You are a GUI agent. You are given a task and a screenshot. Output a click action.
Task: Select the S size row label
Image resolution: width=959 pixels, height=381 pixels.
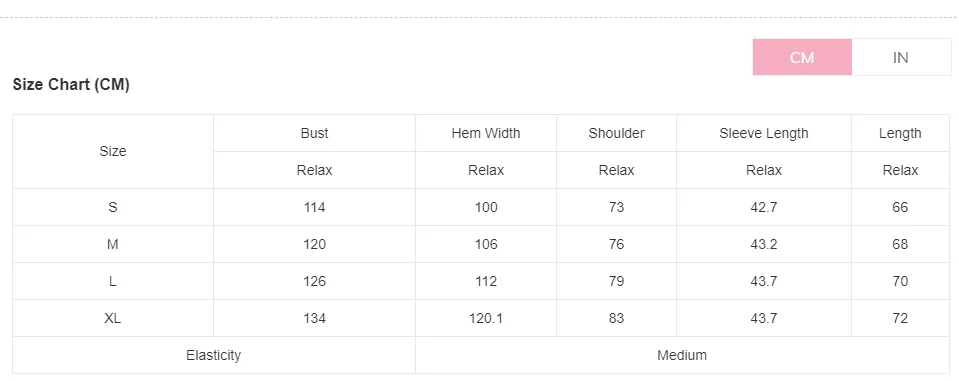(x=113, y=207)
